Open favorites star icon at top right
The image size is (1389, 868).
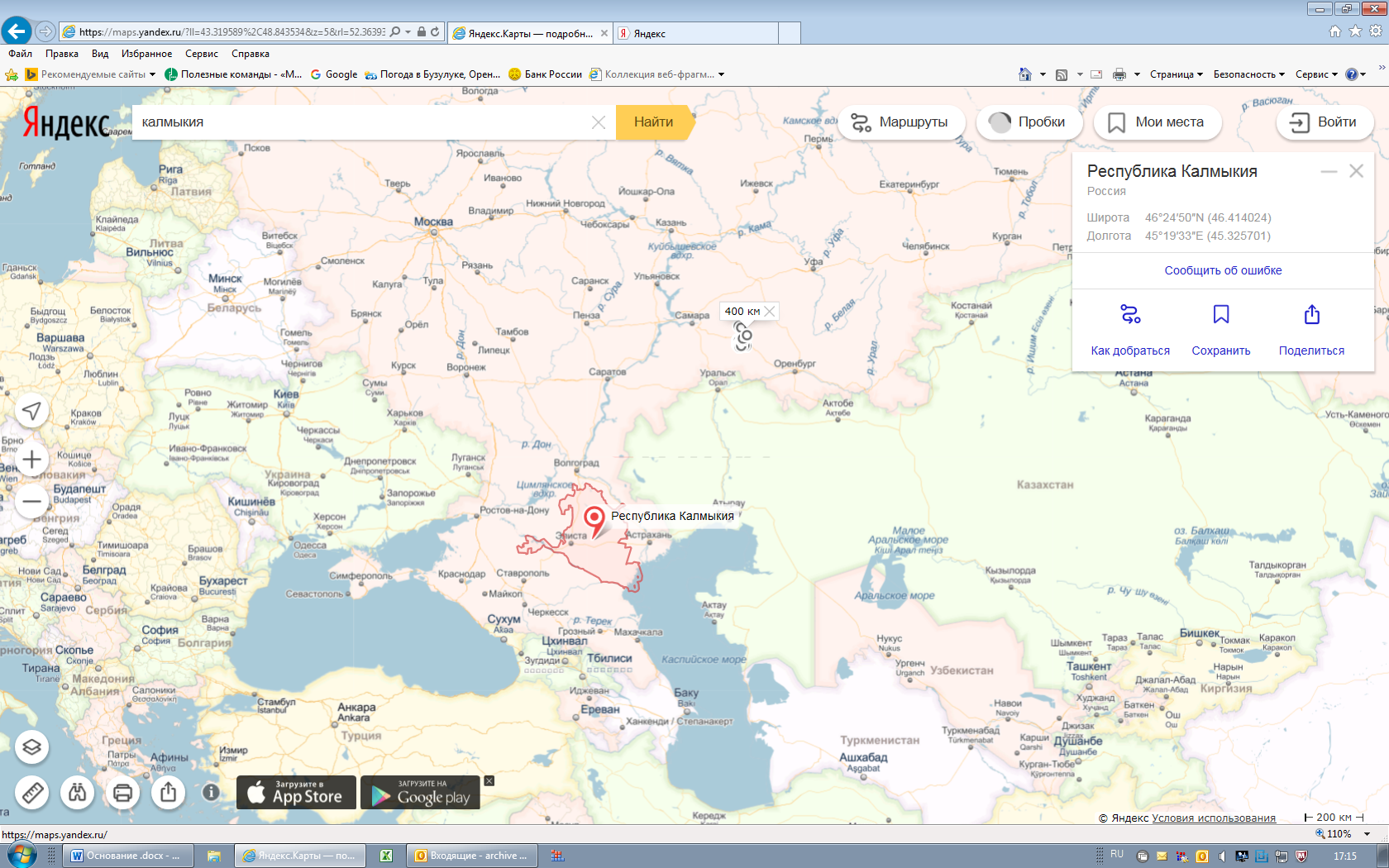click(1355, 31)
